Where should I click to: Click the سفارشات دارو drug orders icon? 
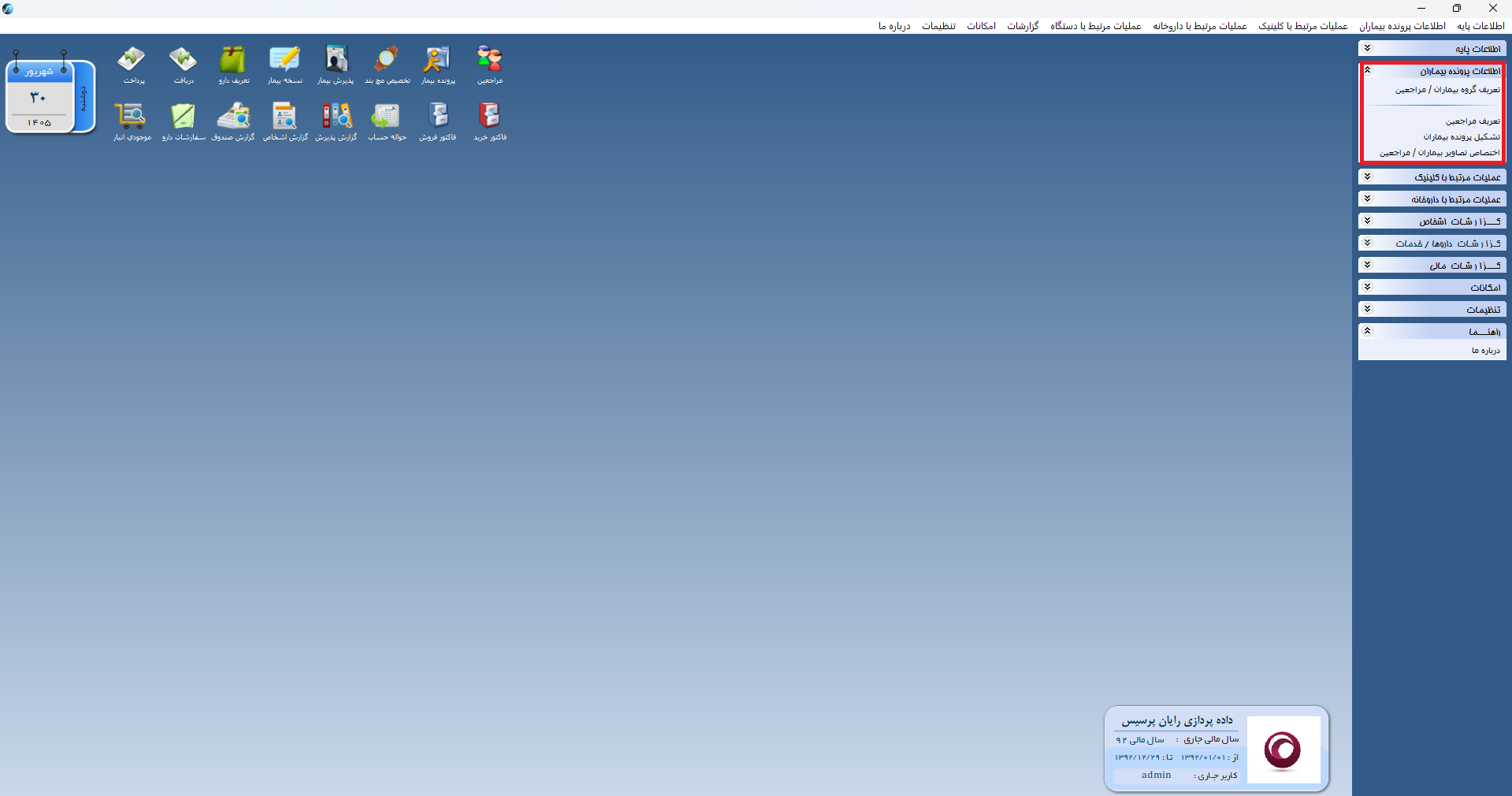183,121
